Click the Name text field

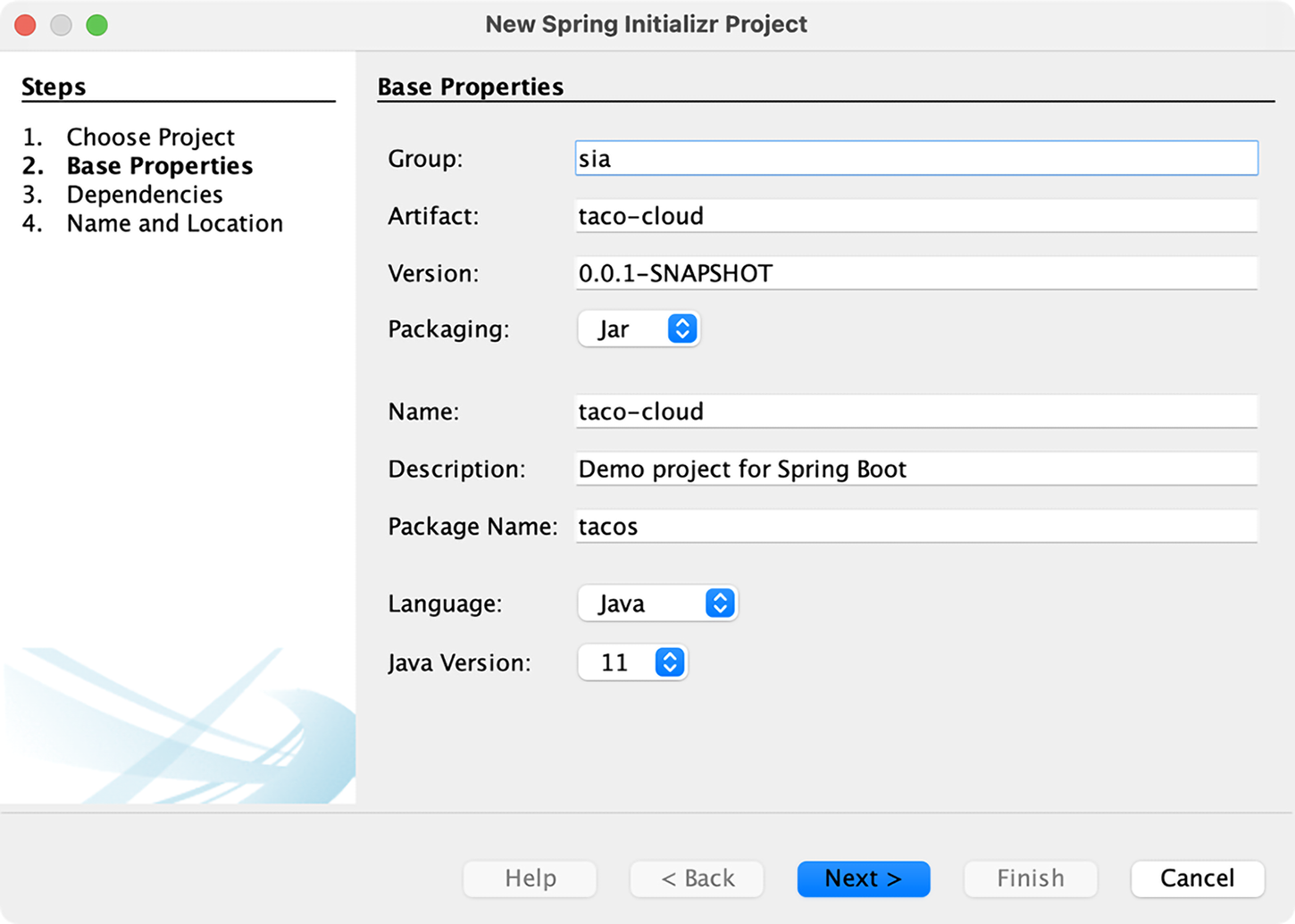(x=916, y=412)
